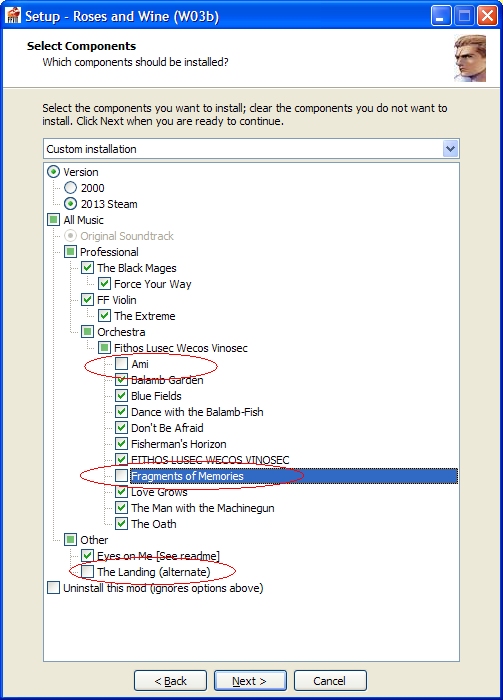This screenshot has height=700, width=503.
Task: Select the 2000 version radio button
Action: pyautogui.click(x=71, y=188)
